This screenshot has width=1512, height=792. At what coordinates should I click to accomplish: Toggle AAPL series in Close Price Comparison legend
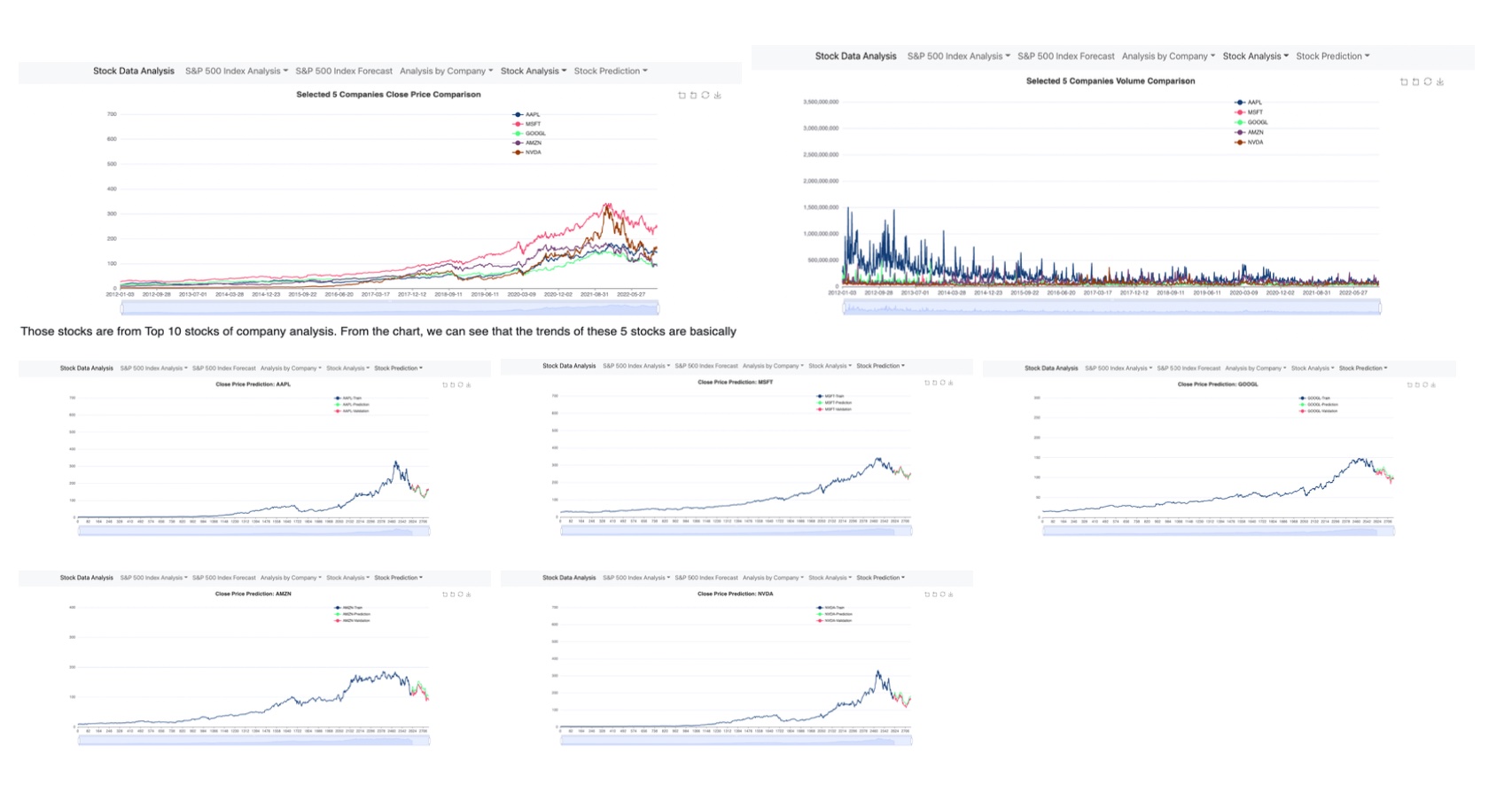coord(526,114)
